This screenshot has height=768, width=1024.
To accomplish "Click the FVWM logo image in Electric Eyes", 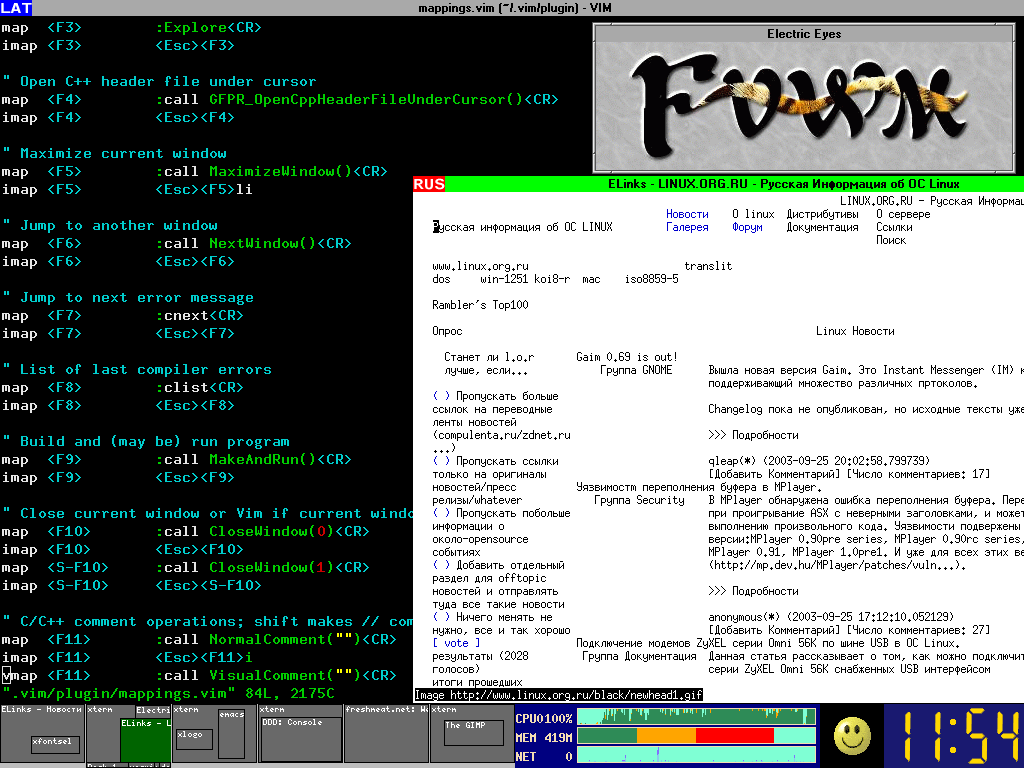I will pyautogui.click(x=803, y=106).
